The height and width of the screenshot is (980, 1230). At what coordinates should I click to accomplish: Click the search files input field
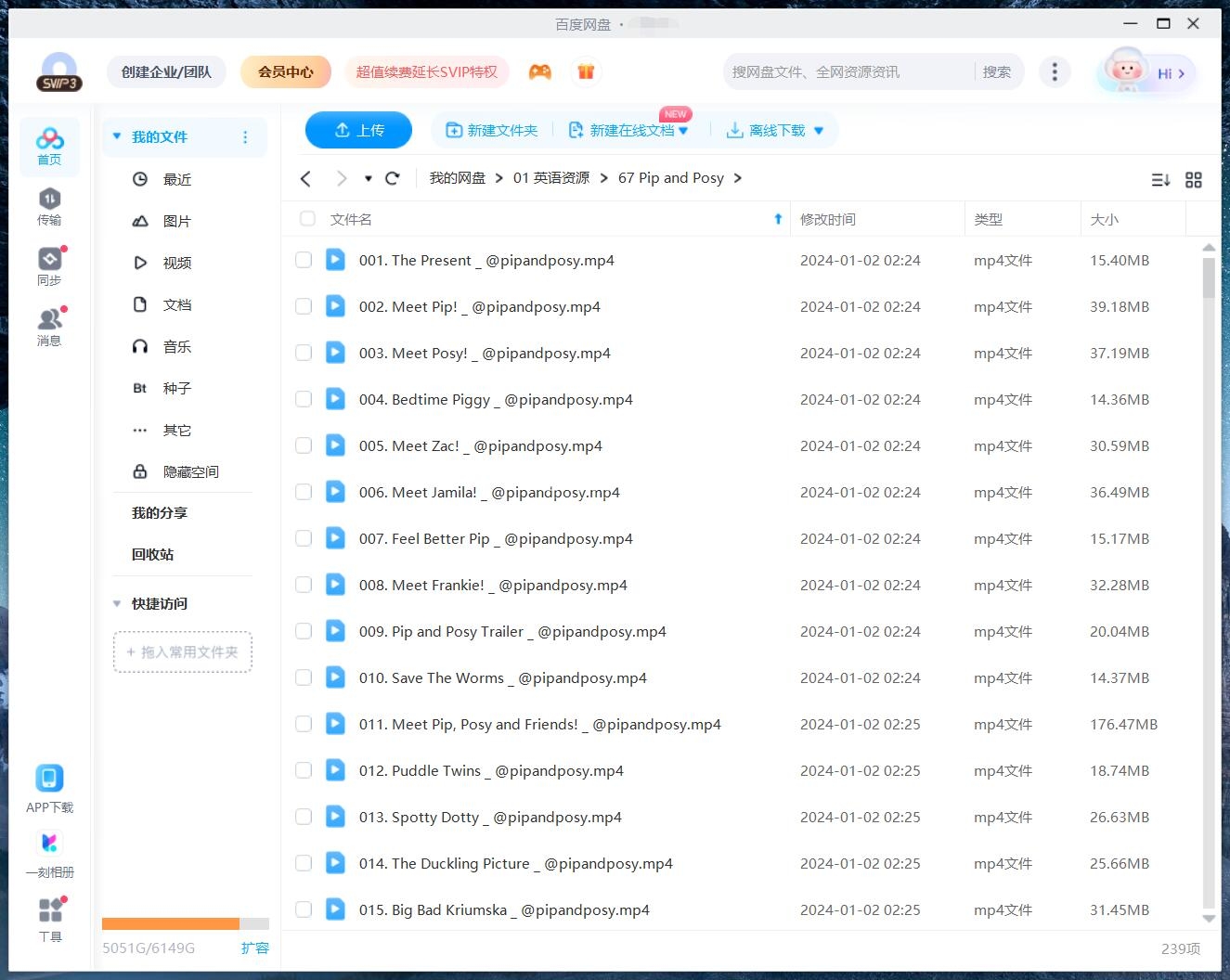848,71
